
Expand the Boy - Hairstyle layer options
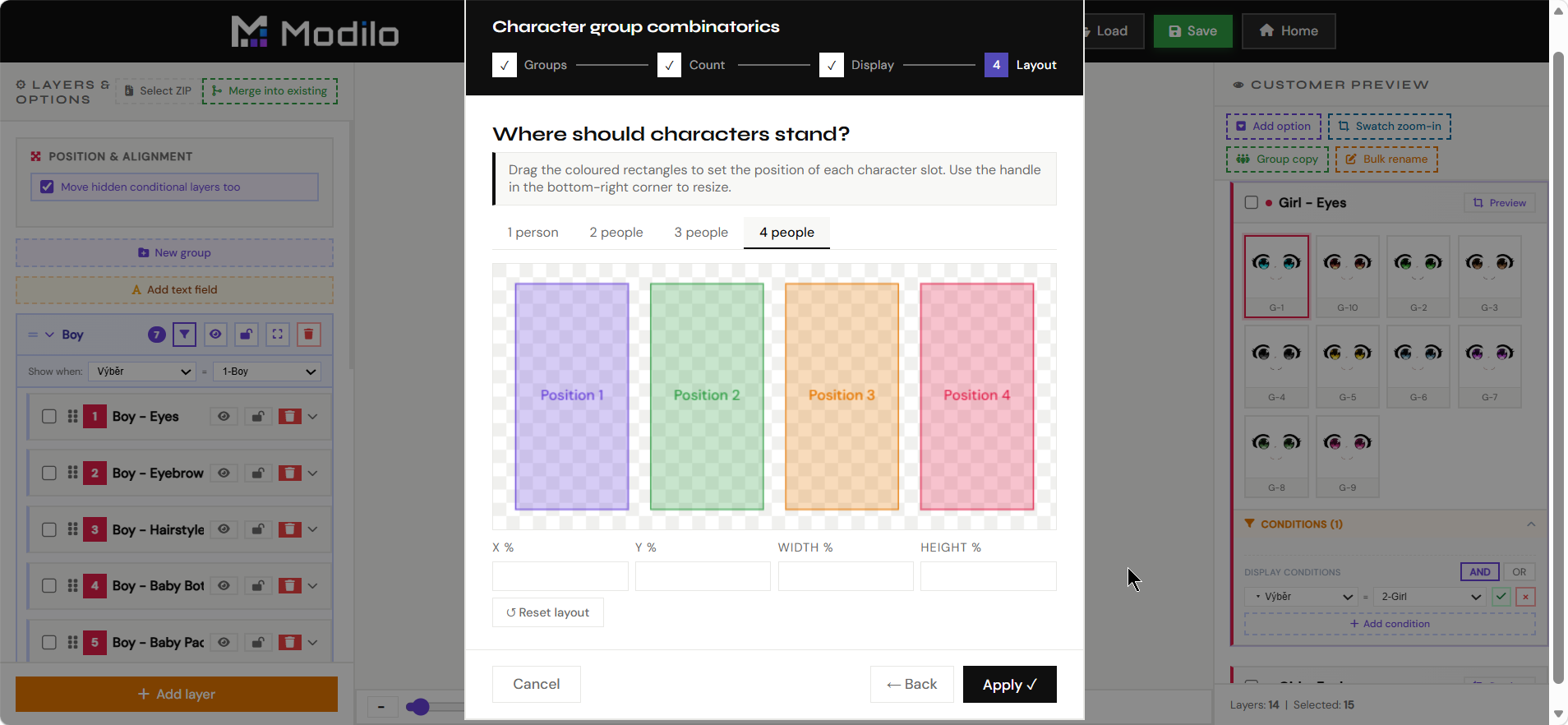pyautogui.click(x=312, y=529)
